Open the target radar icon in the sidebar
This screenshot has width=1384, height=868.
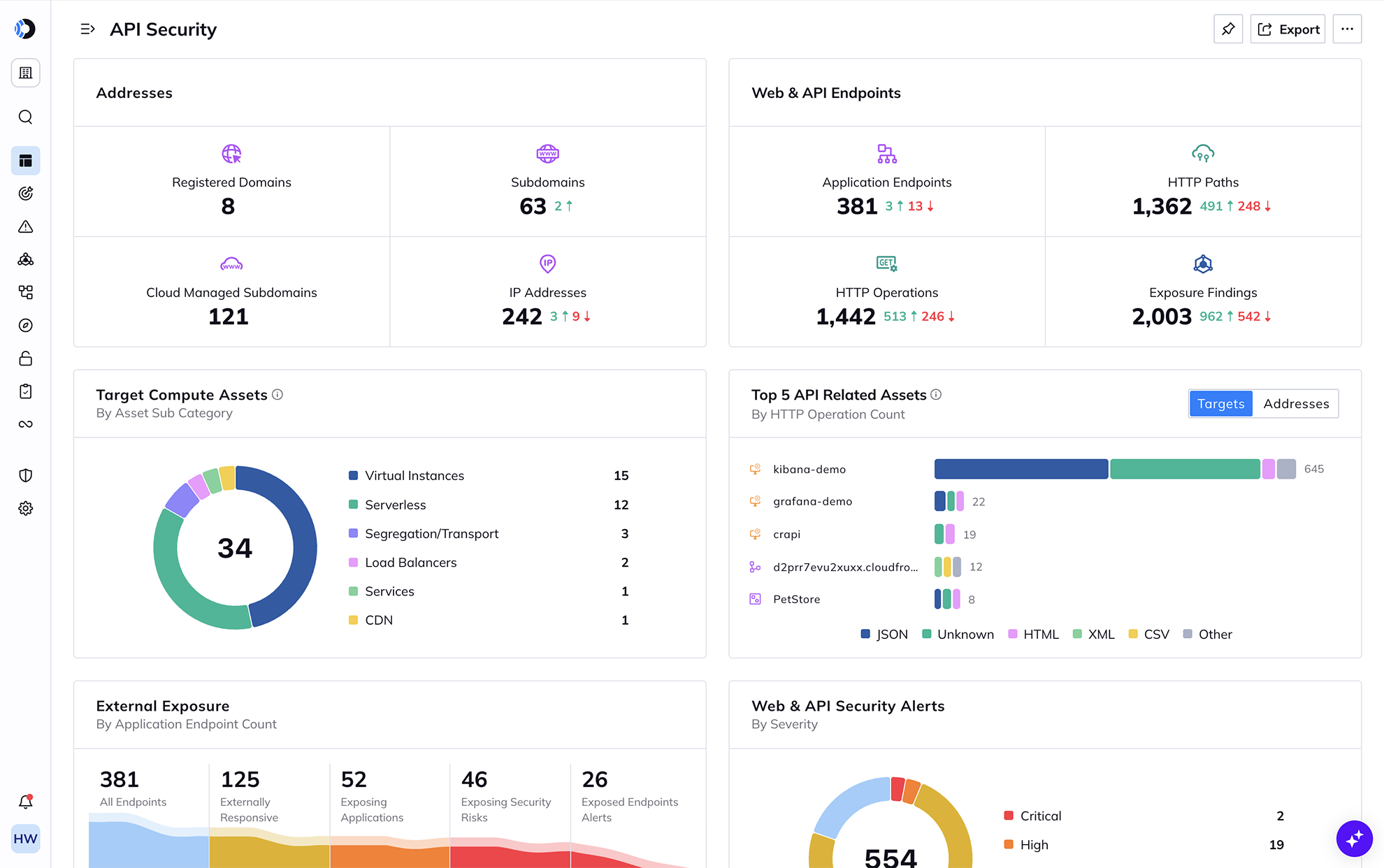pos(25,194)
